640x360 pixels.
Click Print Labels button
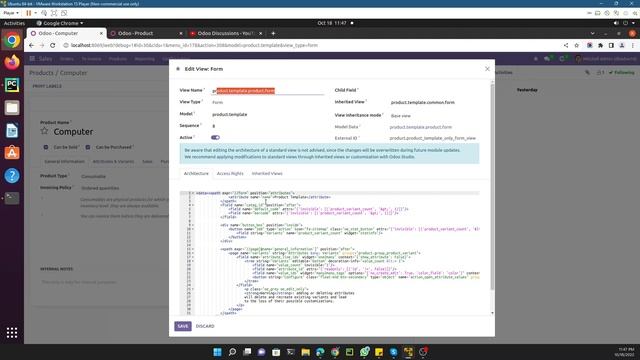click(47, 87)
